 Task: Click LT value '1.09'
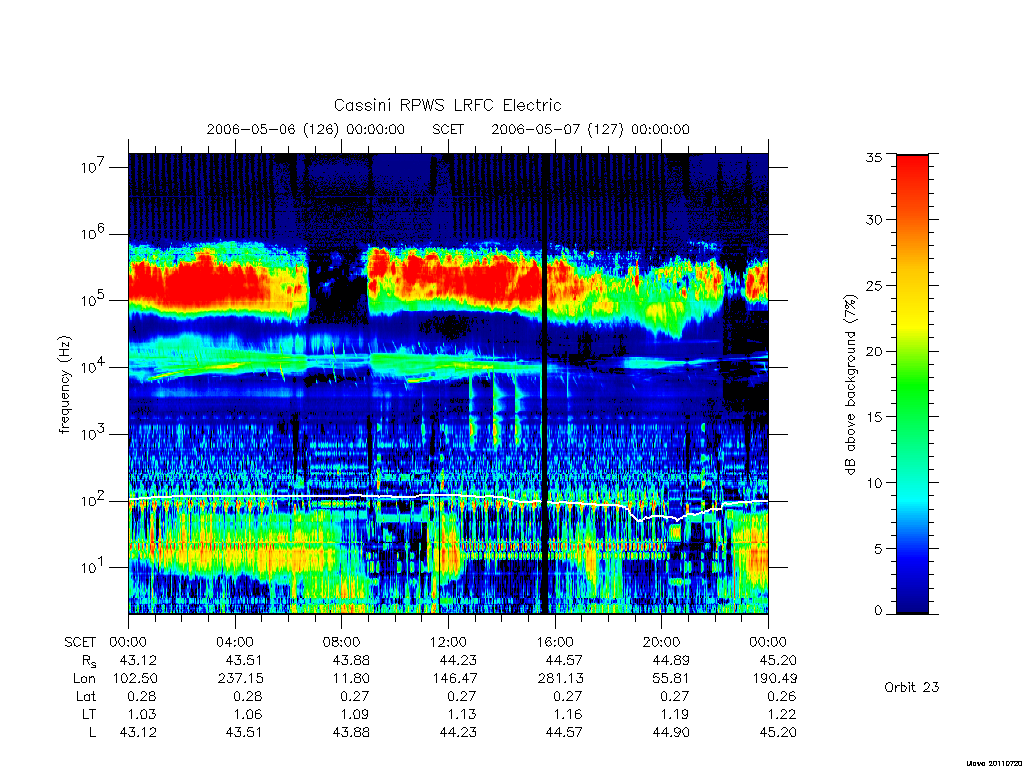pos(356,714)
